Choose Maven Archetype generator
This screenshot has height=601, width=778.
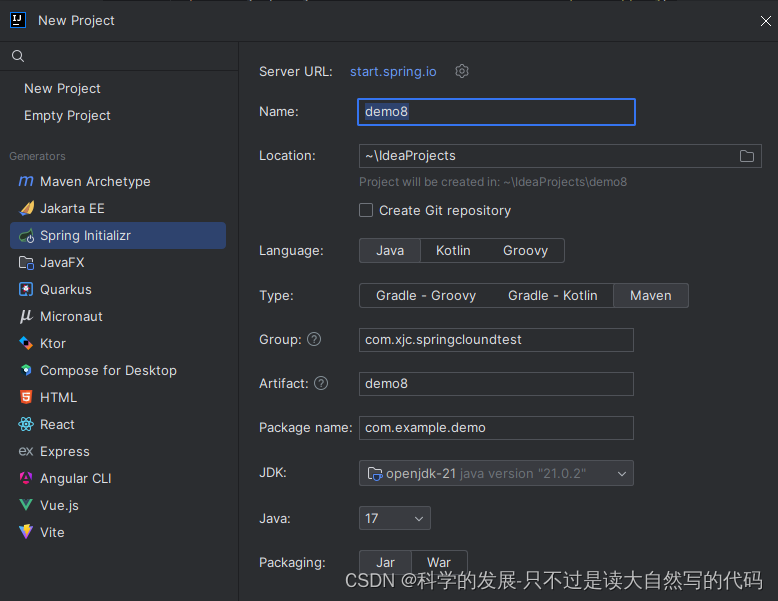pos(118,182)
